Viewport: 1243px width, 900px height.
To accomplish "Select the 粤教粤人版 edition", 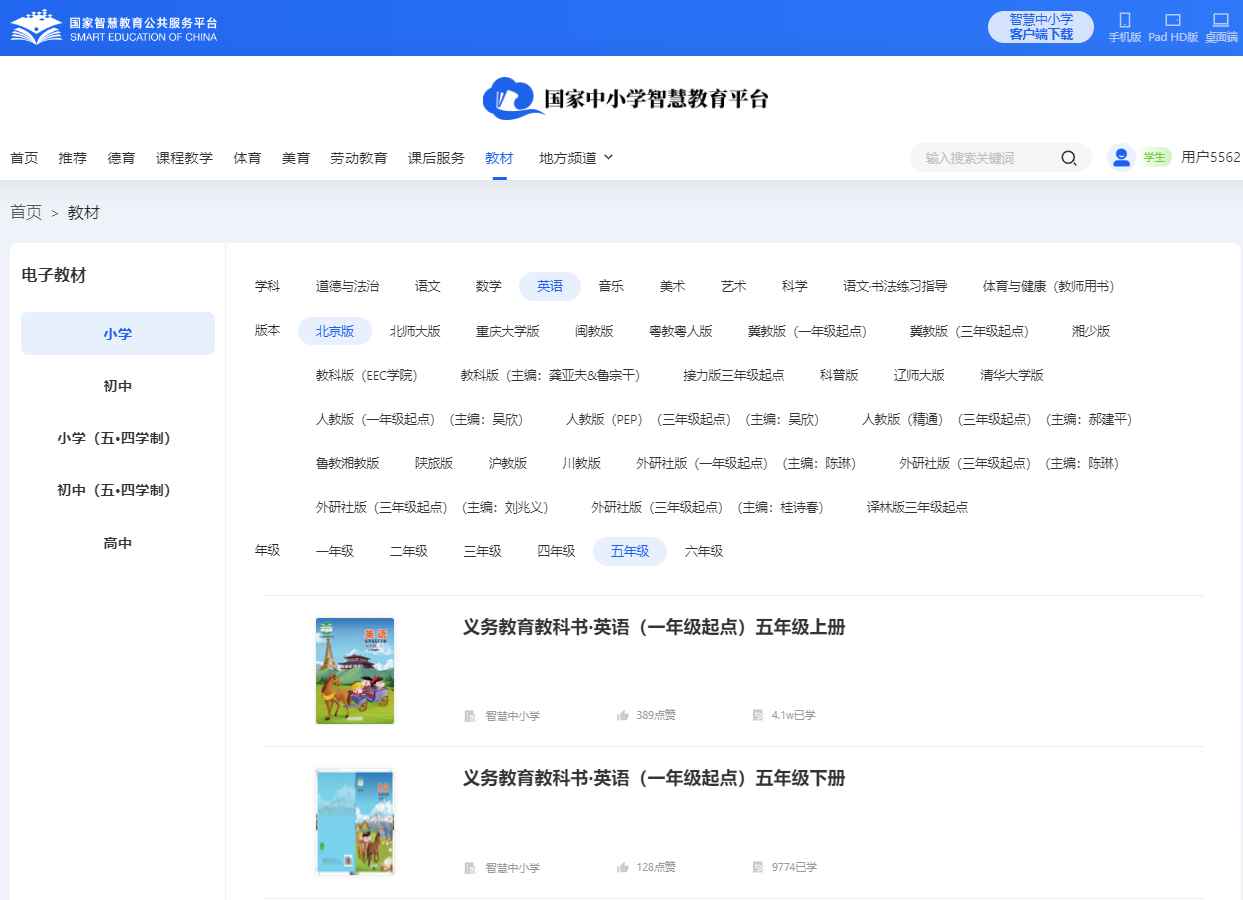I will pyautogui.click(x=681, y=331).
